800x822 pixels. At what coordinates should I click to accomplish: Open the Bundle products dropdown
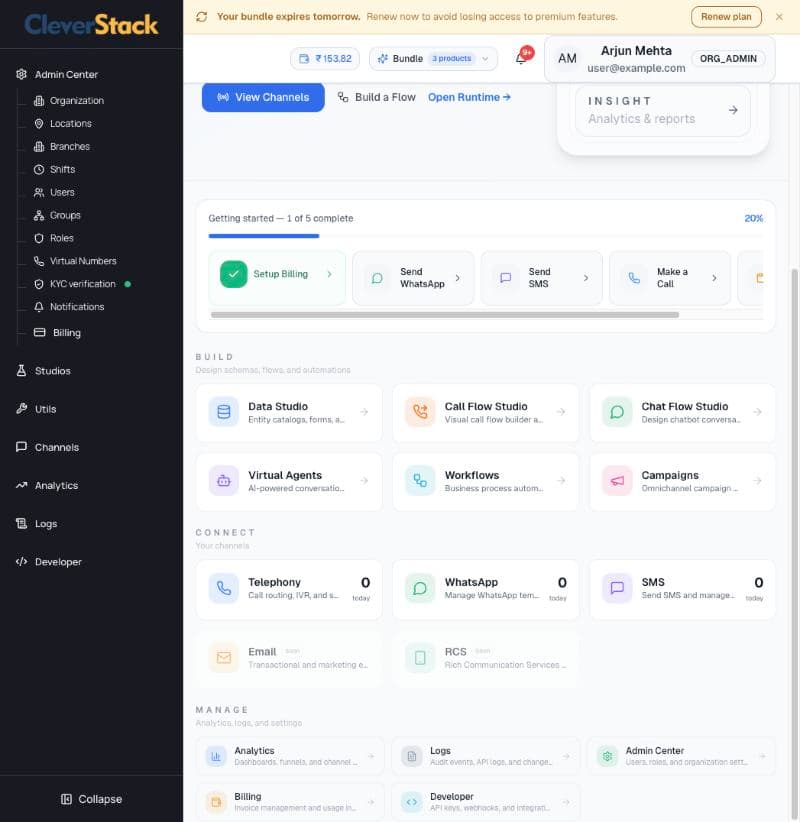(433, 59)
